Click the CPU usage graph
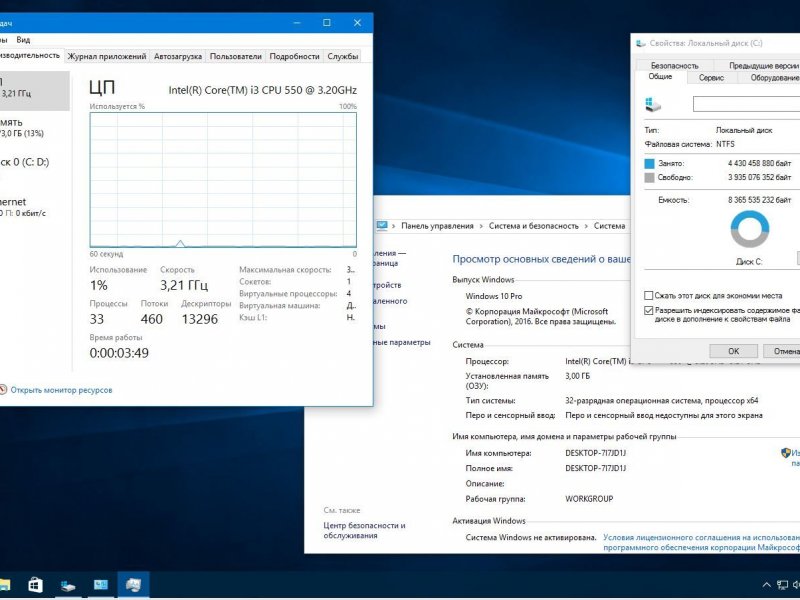Screen dimensions: 800x600 (x=223, y=180)
